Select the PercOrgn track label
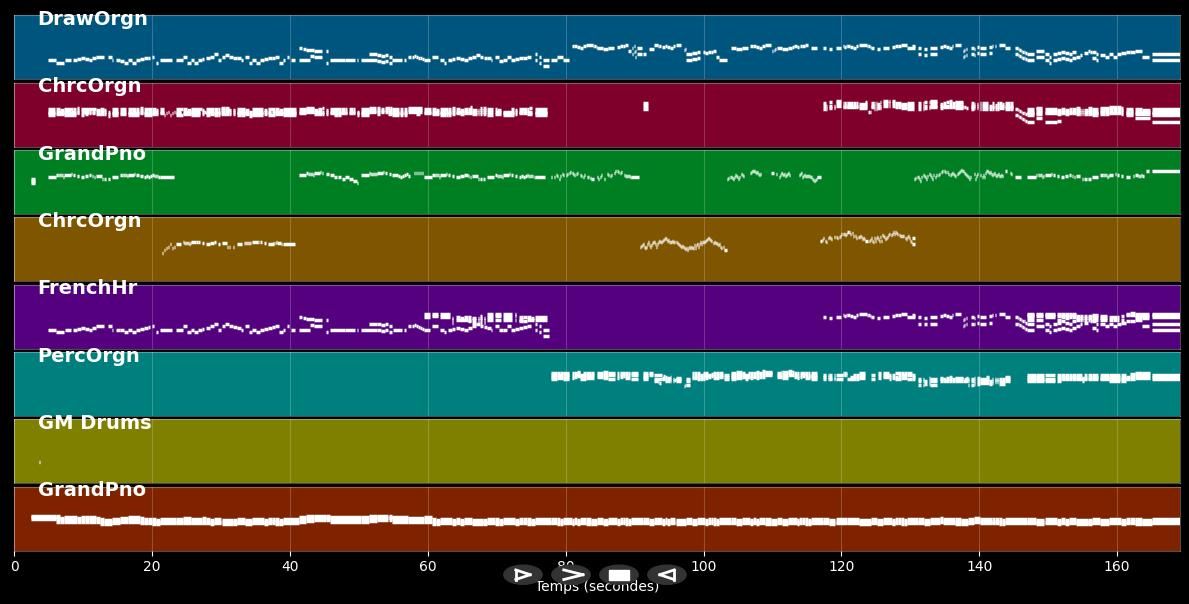 point(88,356)
